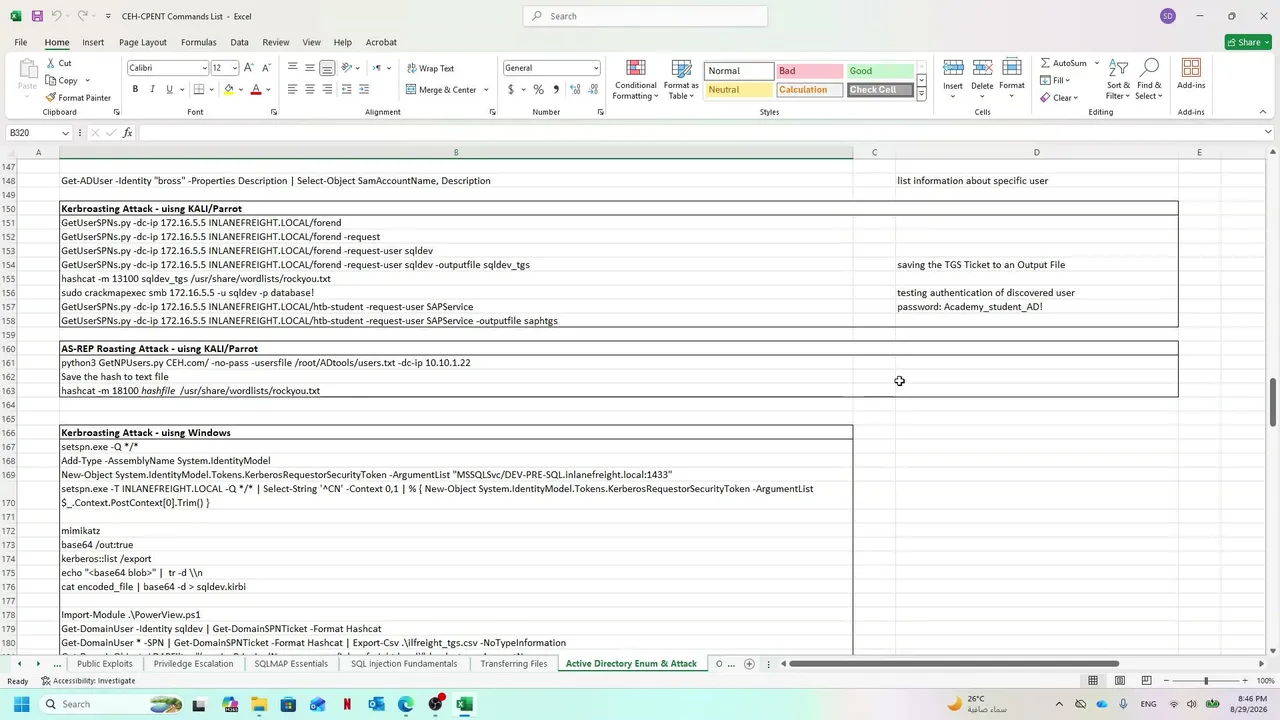Open the font size dropdown
1280x720 pixels.
click(234, 68)
